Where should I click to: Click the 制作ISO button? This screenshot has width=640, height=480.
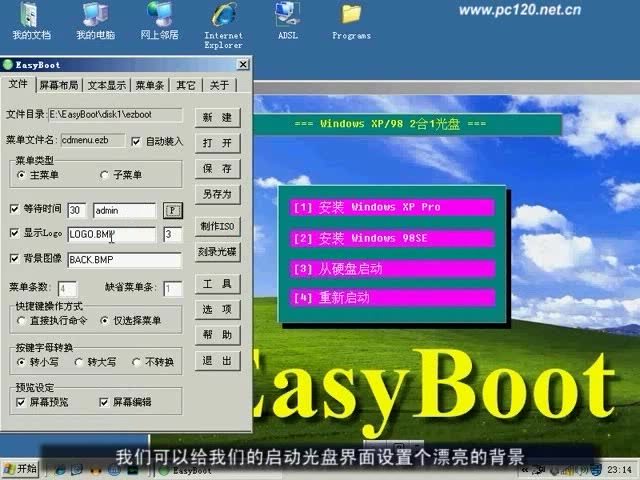(x=217, y=227)
